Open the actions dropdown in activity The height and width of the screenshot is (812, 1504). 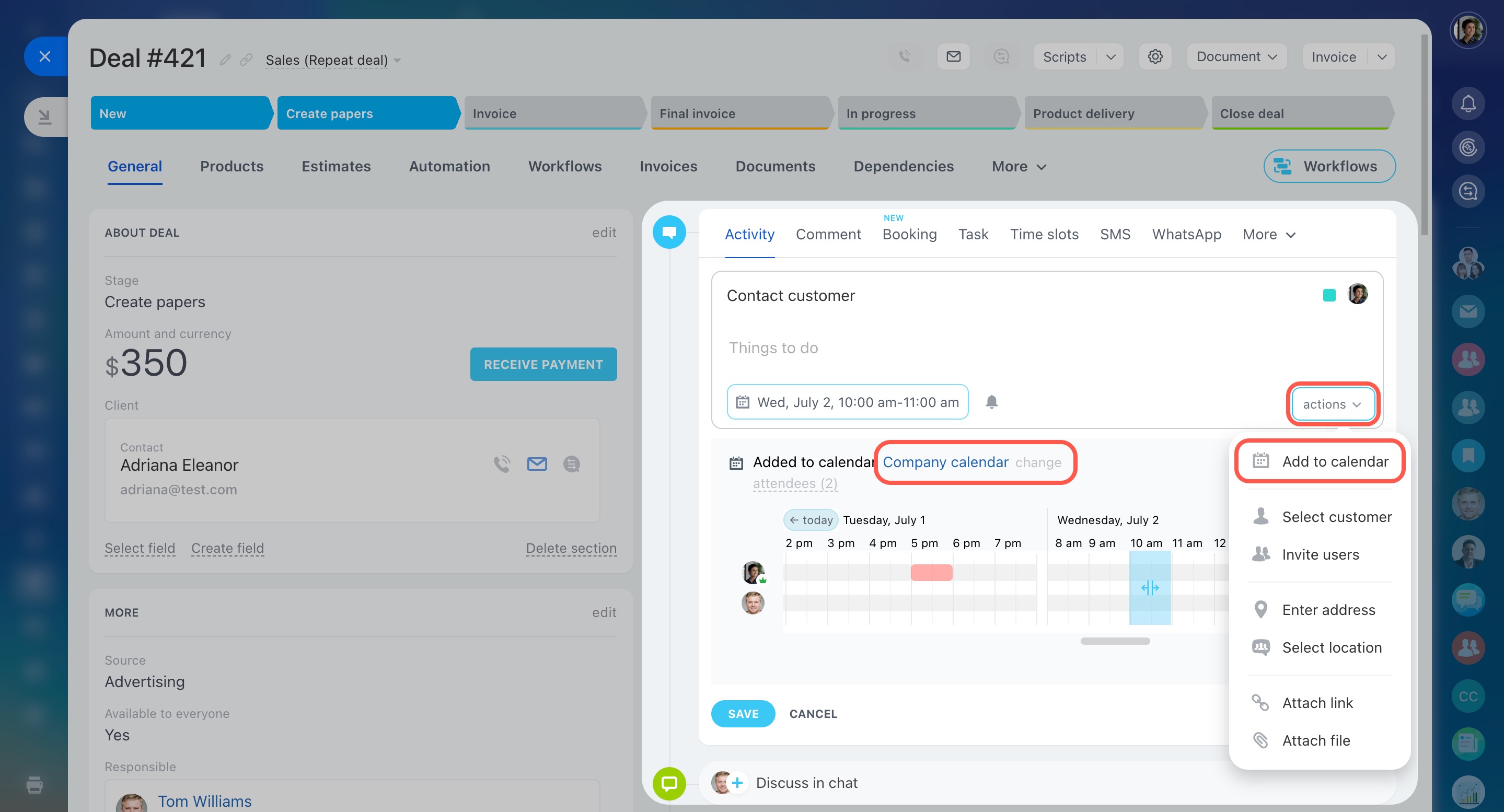click(x=1332, y=404)
